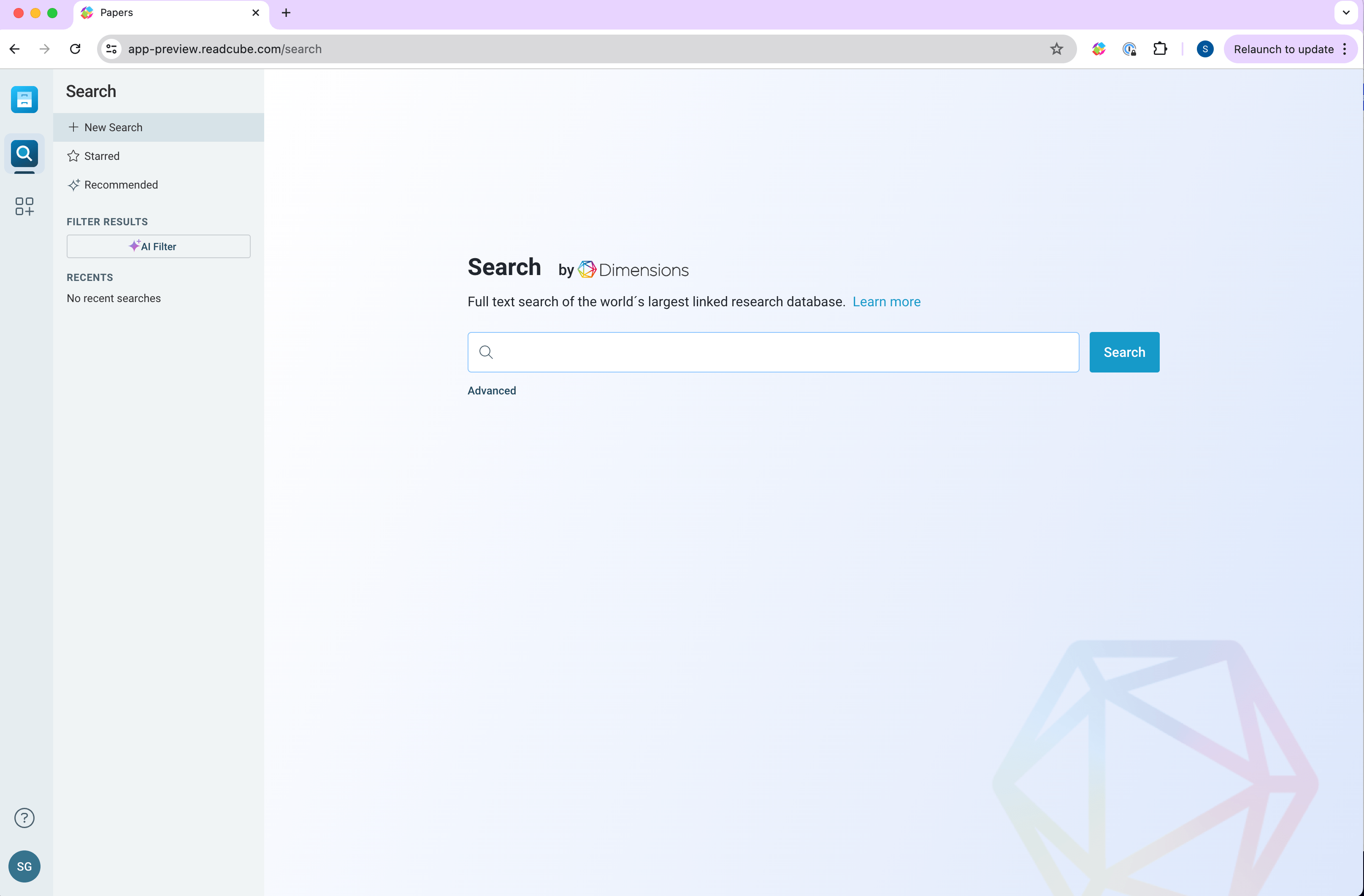Open the browser Extensions puzzle icon
This screenshot has width=1364, height=896.
(x=1159, y=49)
